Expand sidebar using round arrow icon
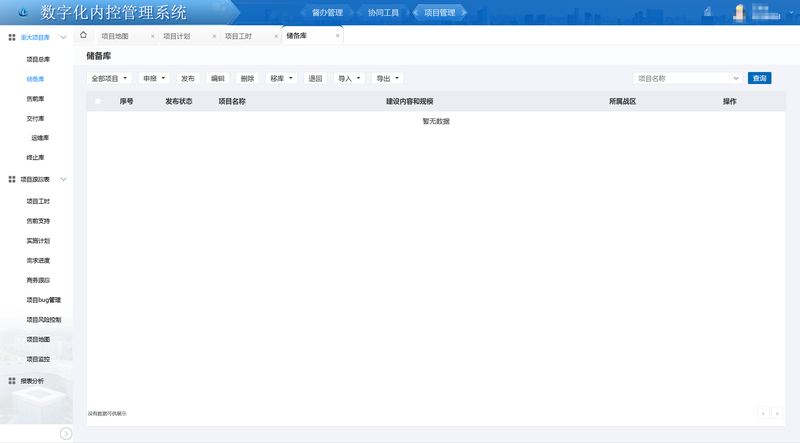This screenshot has height=443, width=800. [x=66, y=433]
